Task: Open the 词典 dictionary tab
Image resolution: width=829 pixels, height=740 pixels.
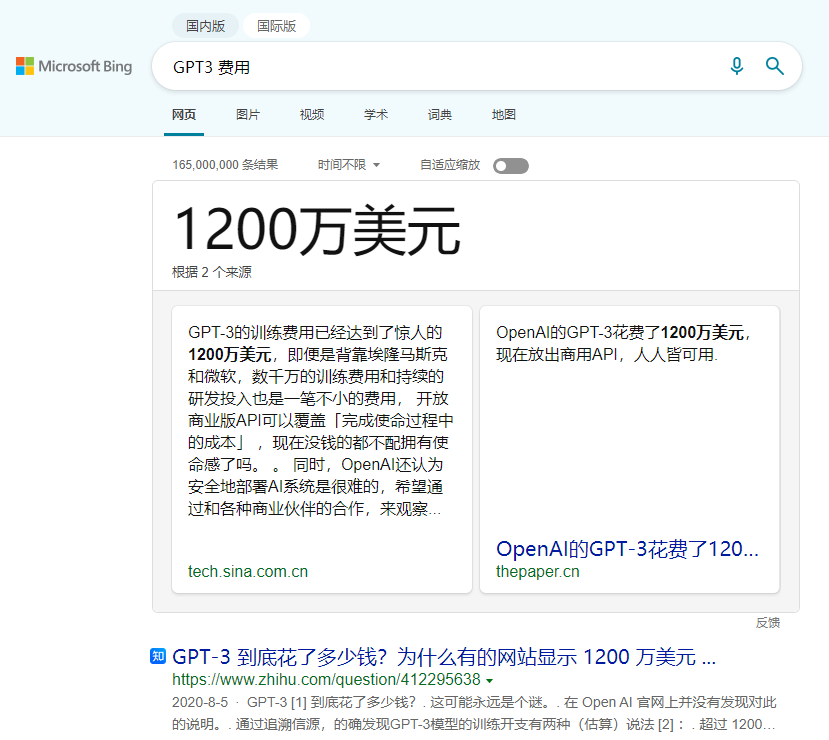Action: pos(440,115)
